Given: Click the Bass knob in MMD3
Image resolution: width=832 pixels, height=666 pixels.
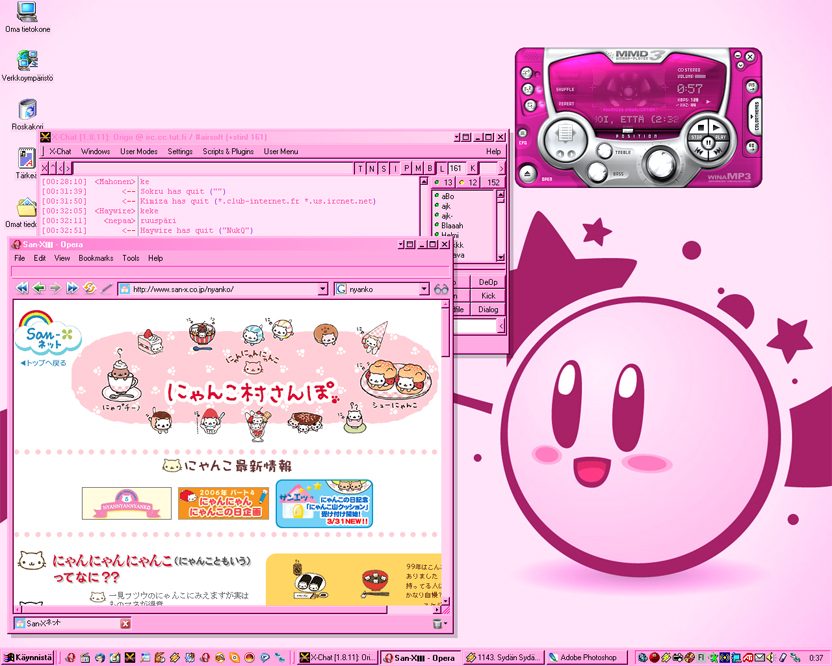Looking at the screenshot, I should (597, 171).
